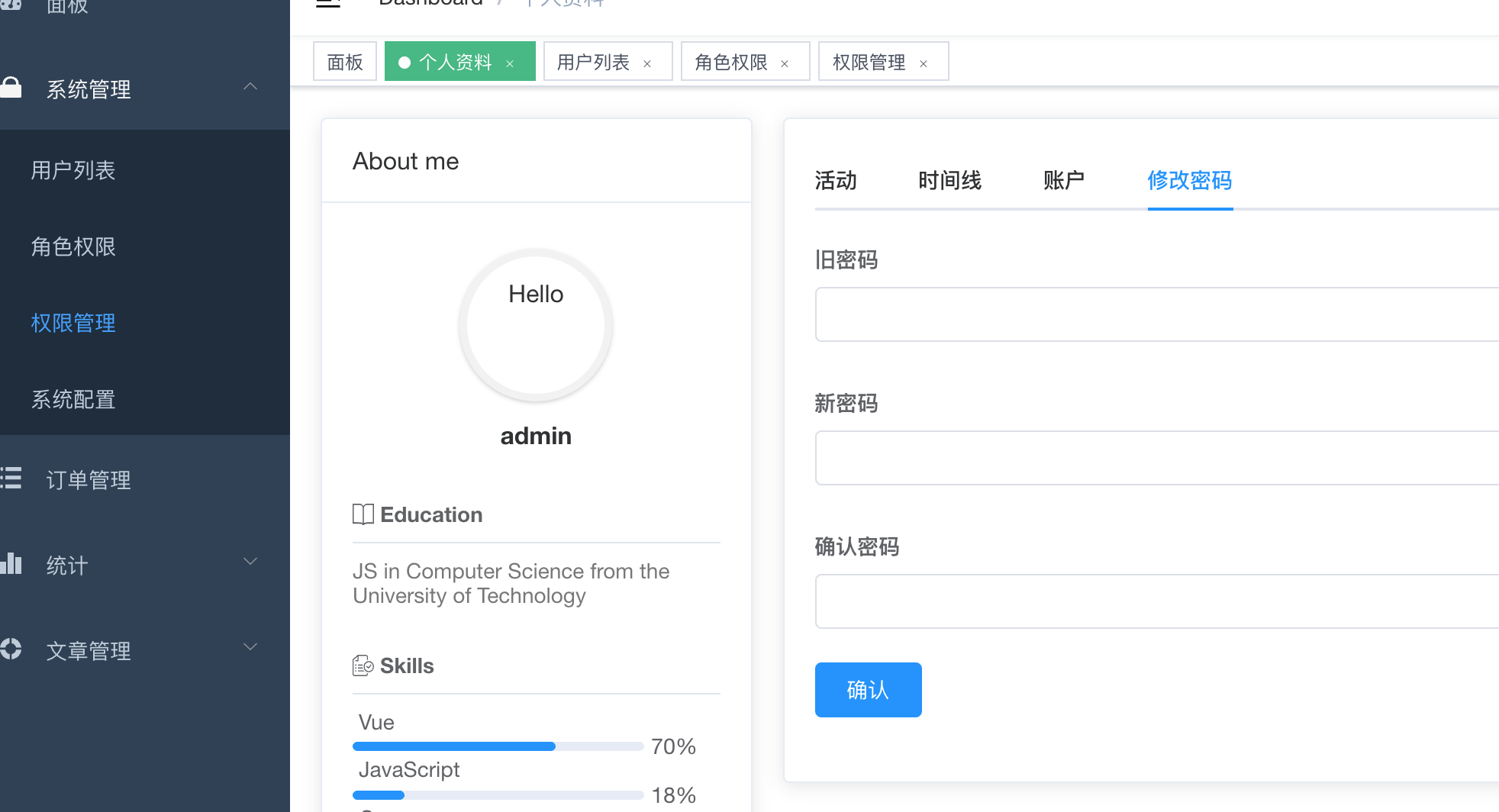This screenshot has width=1499, height=812.
Task: Open the 账户 profile tab
Action: (1064, 181)
